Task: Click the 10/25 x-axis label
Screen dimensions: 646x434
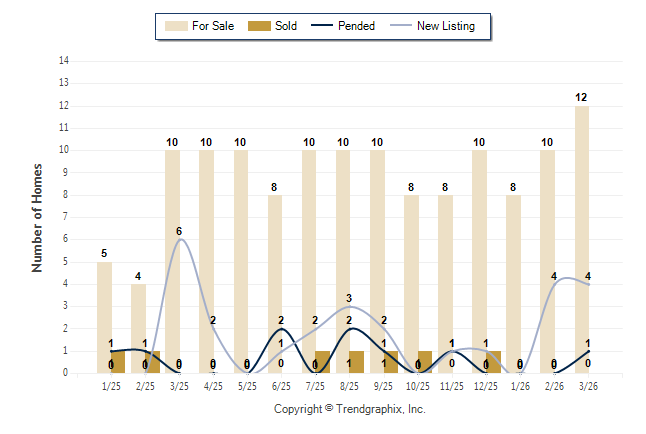Action: [418, 386]
